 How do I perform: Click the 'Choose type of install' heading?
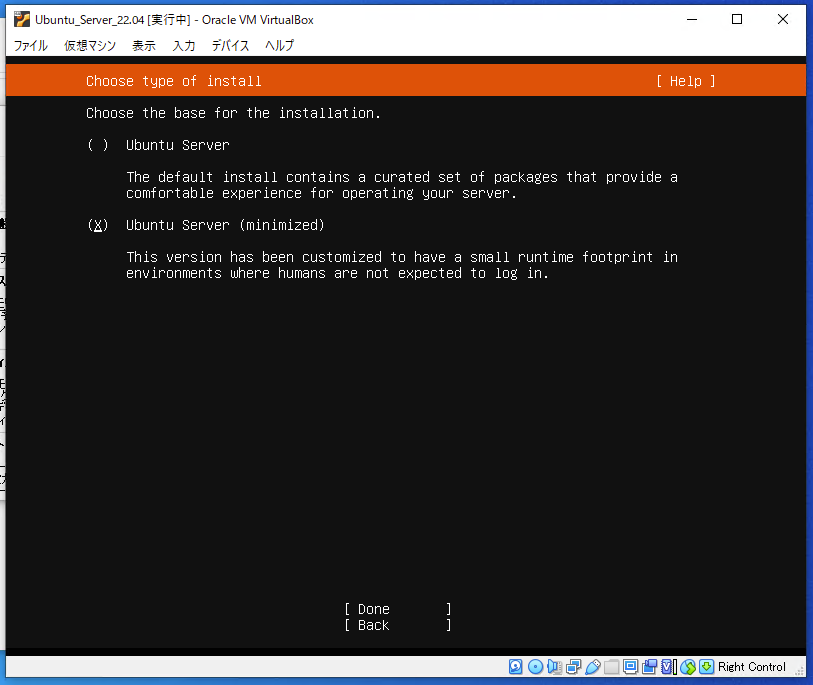174,81
